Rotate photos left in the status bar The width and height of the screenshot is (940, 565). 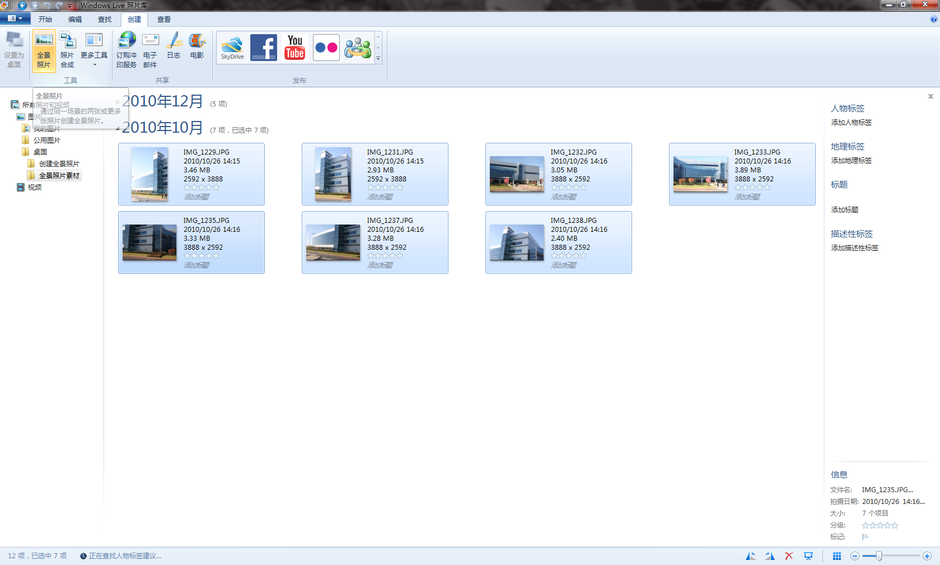click(x=750, y=556)
